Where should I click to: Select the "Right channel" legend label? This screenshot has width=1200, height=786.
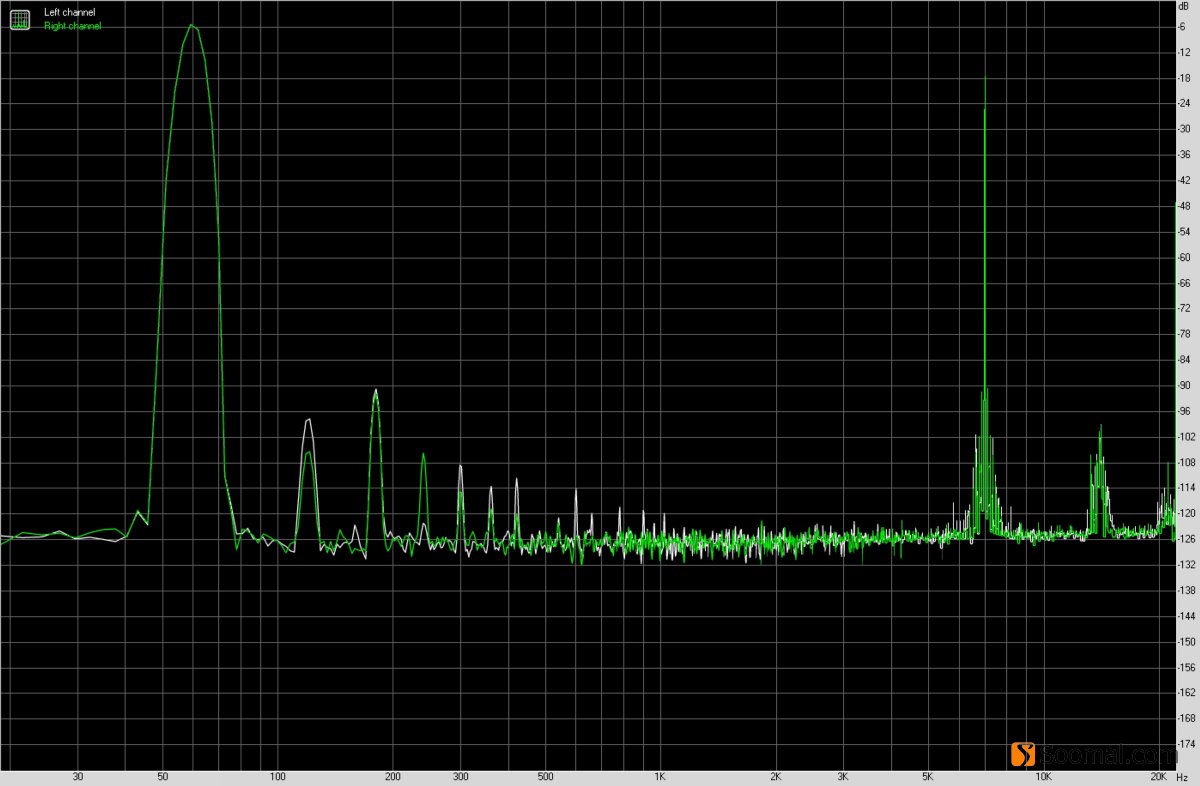coord(73,26)
